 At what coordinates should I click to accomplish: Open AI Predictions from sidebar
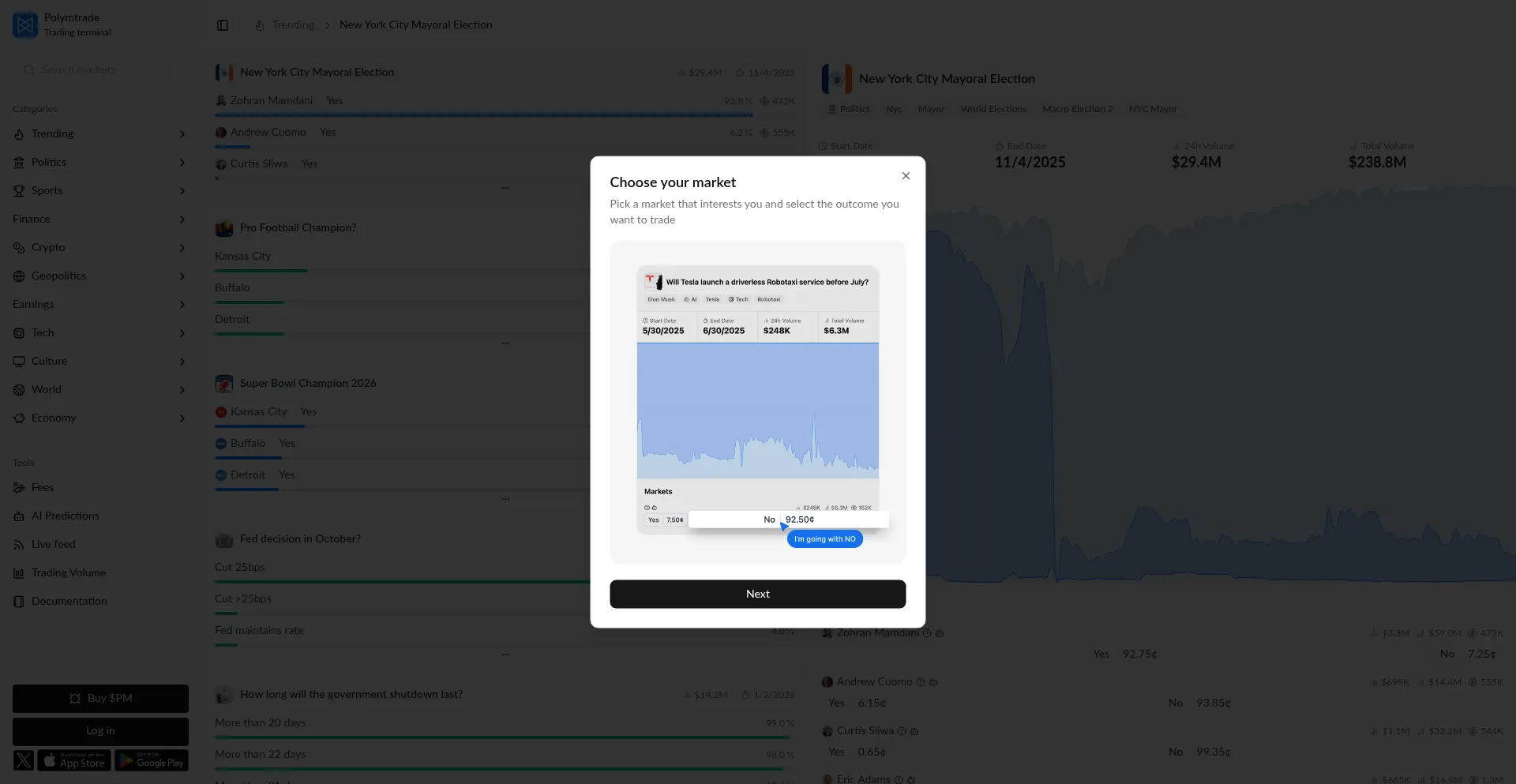(65, 516)
